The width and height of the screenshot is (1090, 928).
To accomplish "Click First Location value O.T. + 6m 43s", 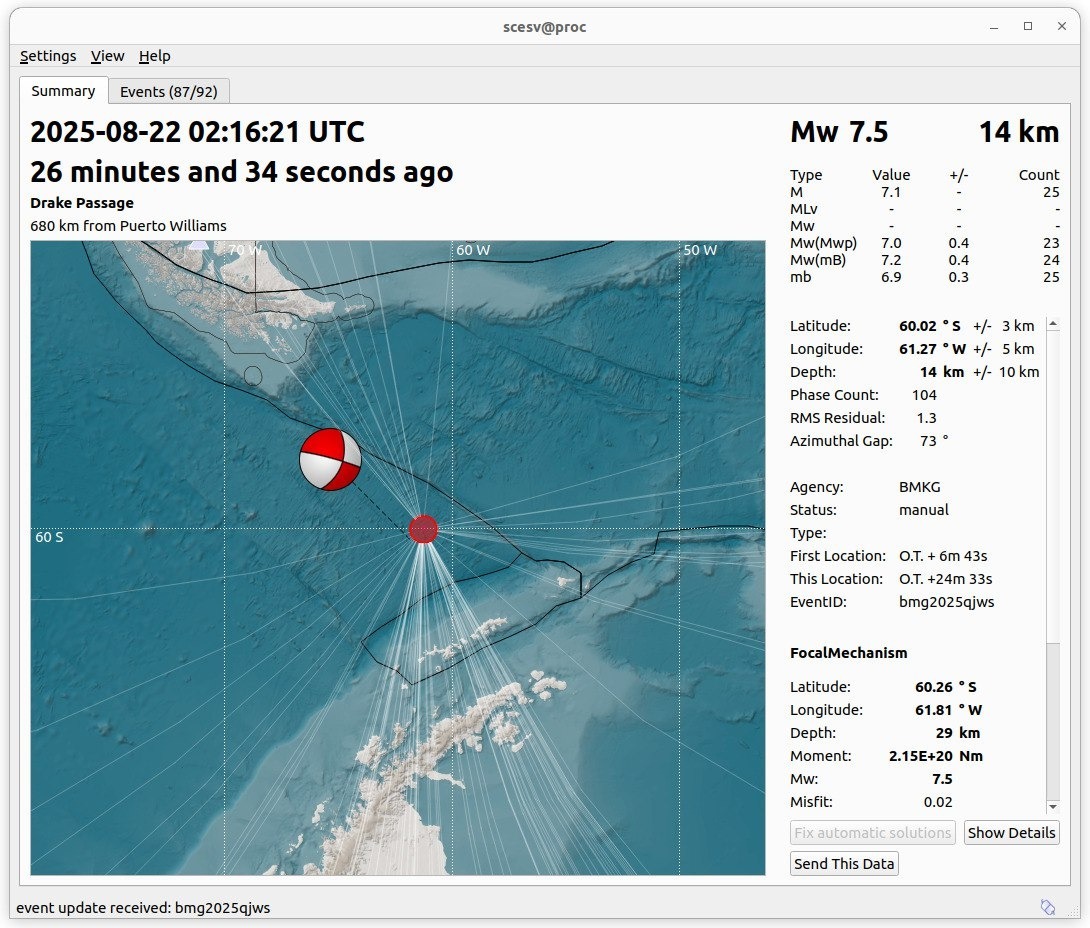I will 943,556.
